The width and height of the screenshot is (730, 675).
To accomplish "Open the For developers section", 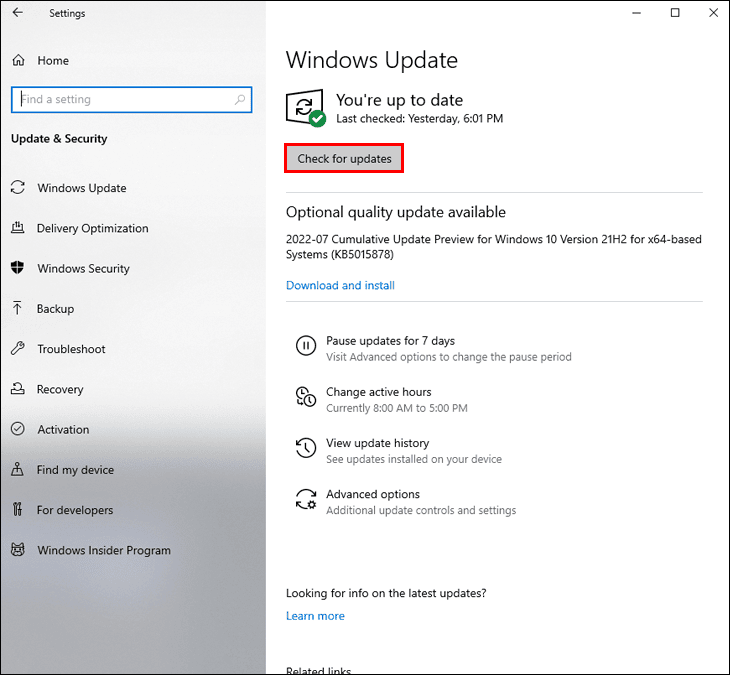I will 75,510.
